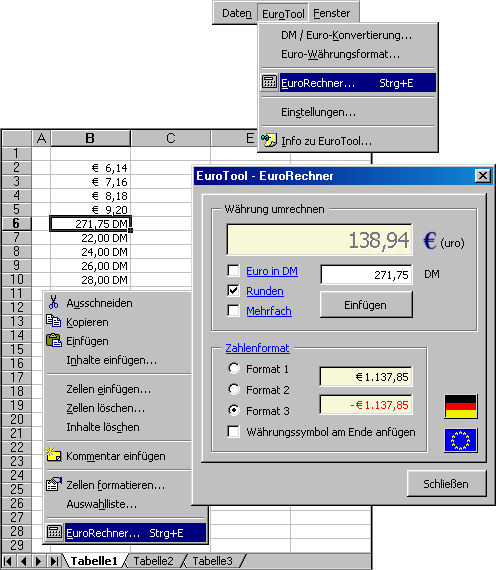This screenshot has height=570, width=496.
Task: Switch to the Tabelle1 sheet tab
Action: [x=94, y=561]
